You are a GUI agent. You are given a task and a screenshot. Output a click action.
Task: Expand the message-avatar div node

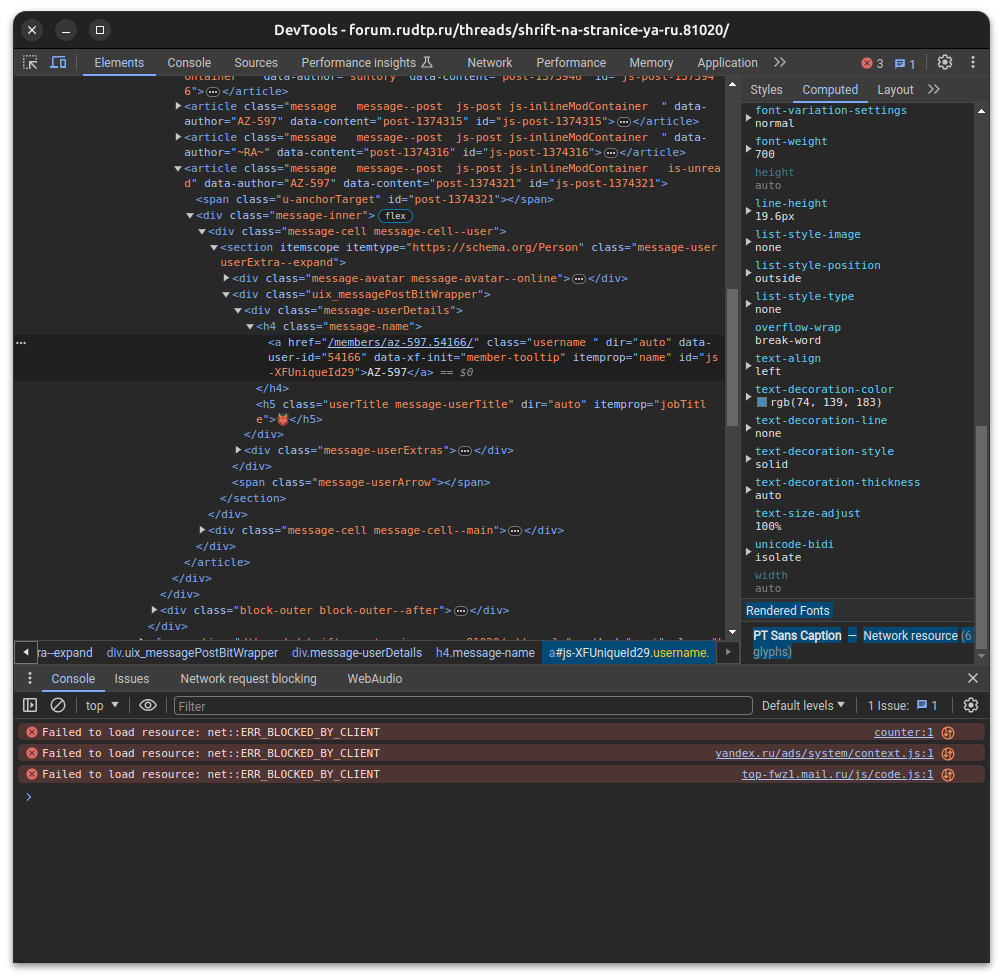pos(226,278)
